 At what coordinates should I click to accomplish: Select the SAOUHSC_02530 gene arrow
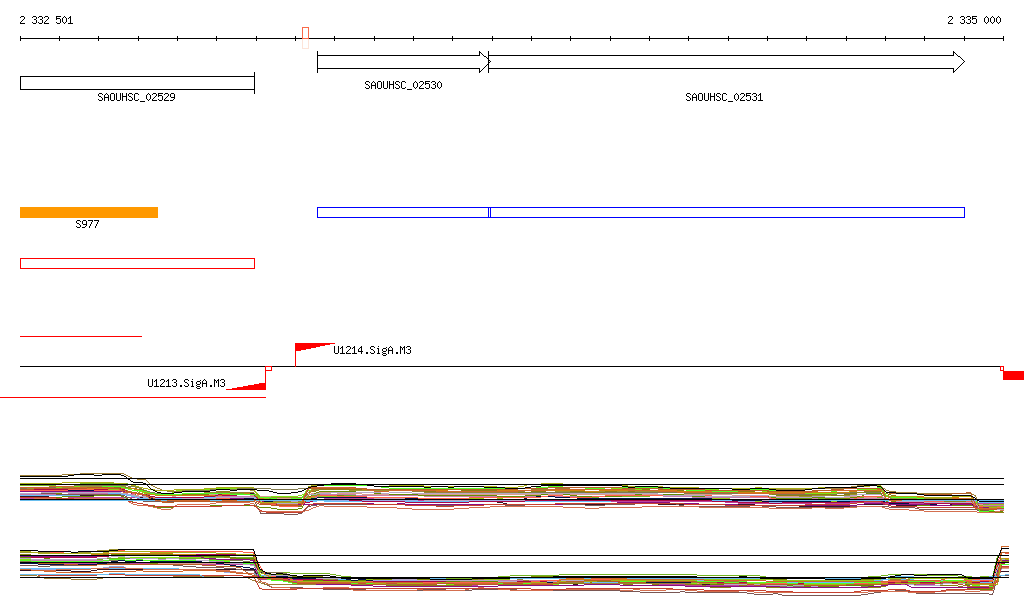point(404,62)
